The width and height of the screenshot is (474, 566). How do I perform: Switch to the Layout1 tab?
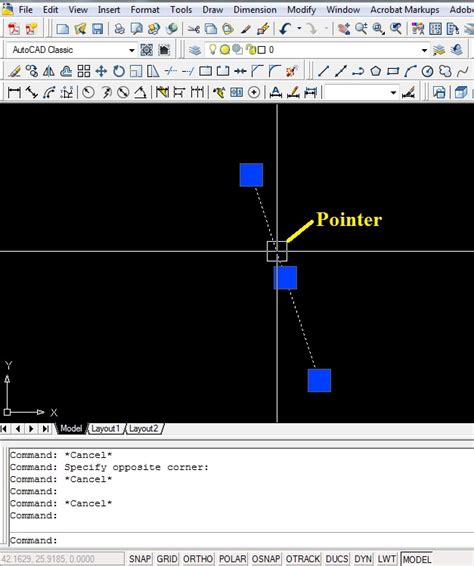coord(105,429)
